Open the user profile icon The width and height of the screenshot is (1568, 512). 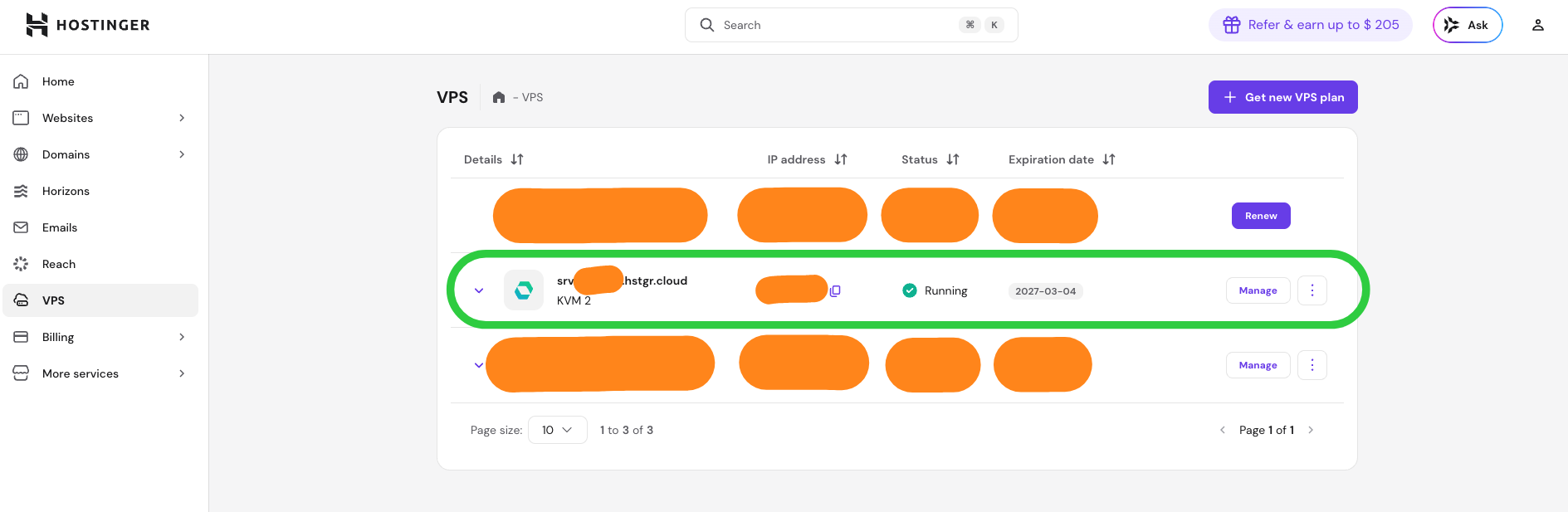(1538, 25)
